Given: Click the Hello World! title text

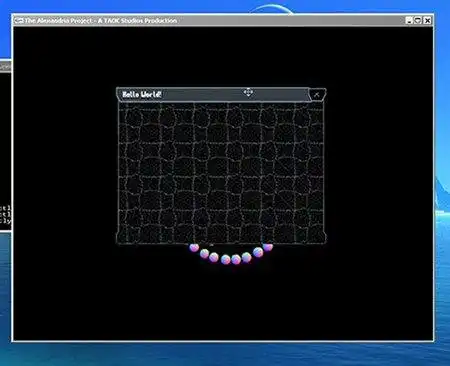Looking at the screenshot, I should click(x=142, y=94).
